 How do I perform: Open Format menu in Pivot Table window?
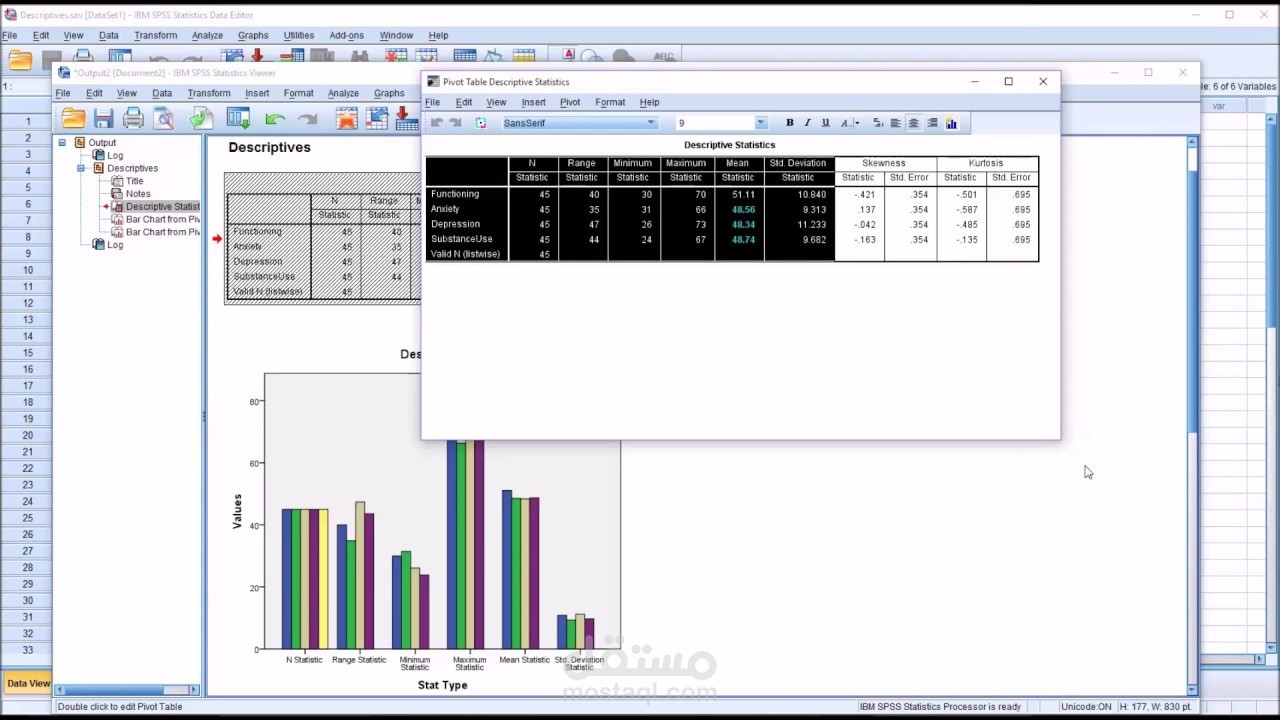(610, 102)
